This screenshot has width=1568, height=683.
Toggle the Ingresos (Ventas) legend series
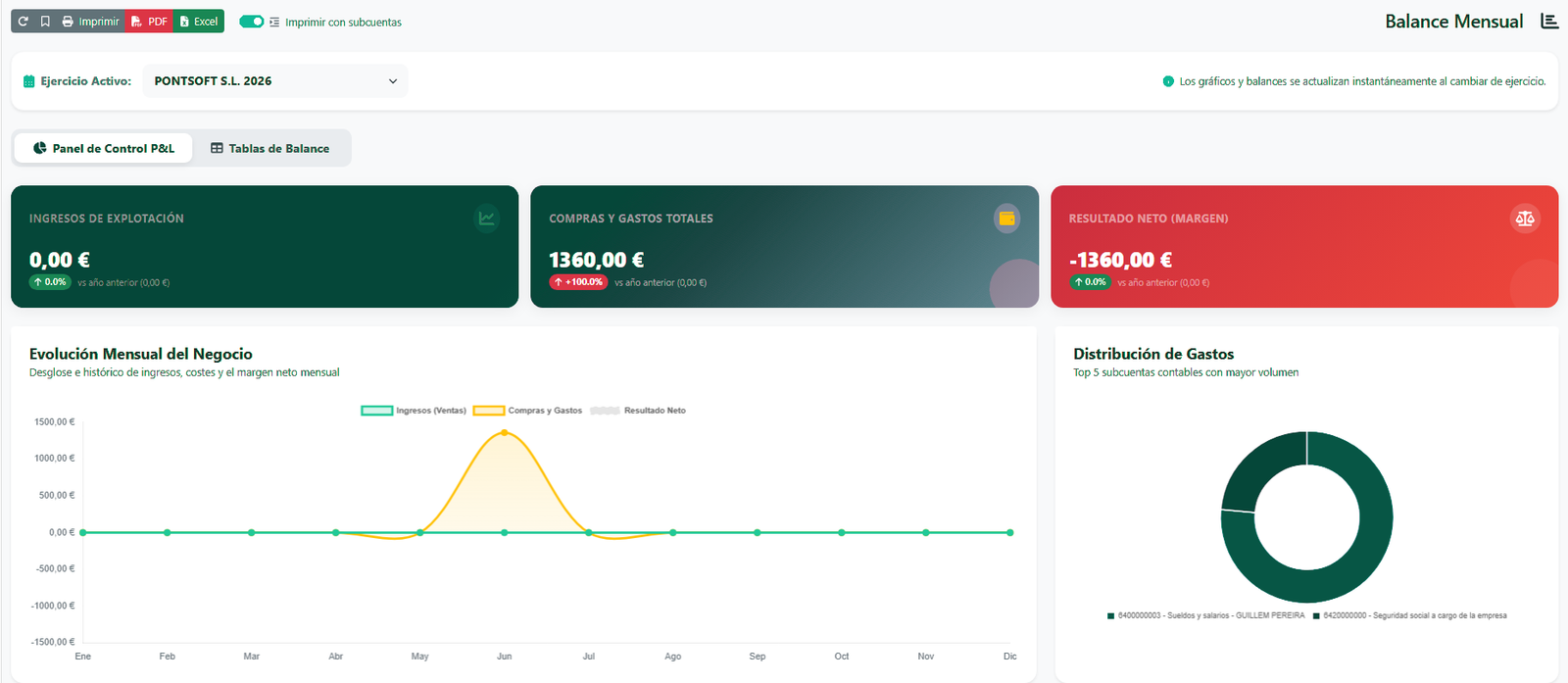[414, 411]
